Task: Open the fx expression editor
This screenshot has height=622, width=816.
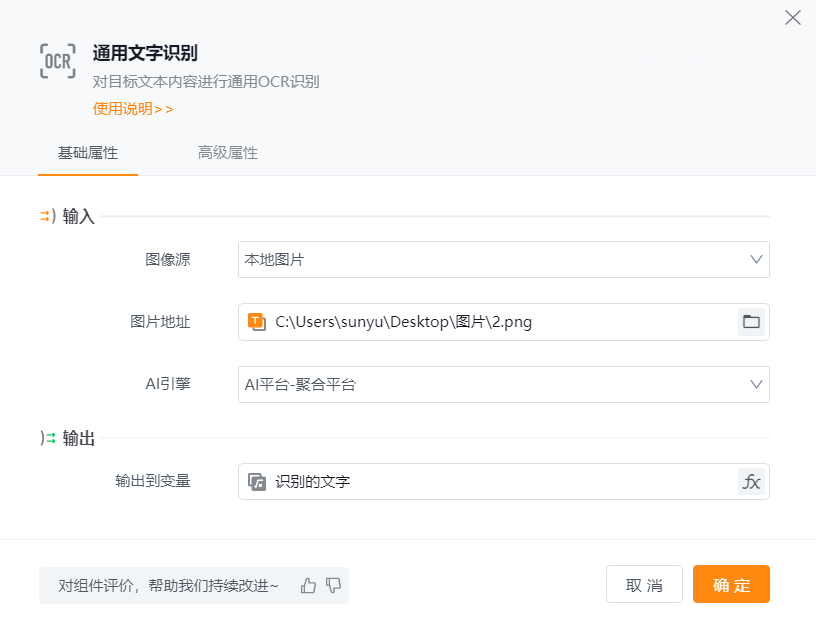Action: coord(751,482)
